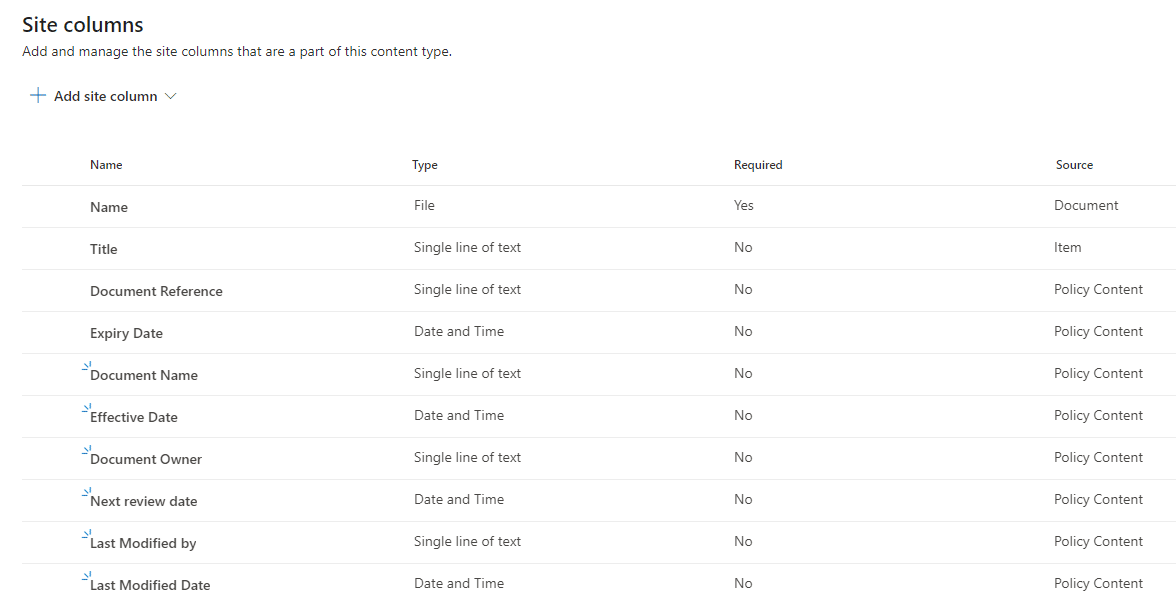Screen dimensions: 1176x602
Task: Click the new-item icon beside Last Modified by
Action: (86, 535)
